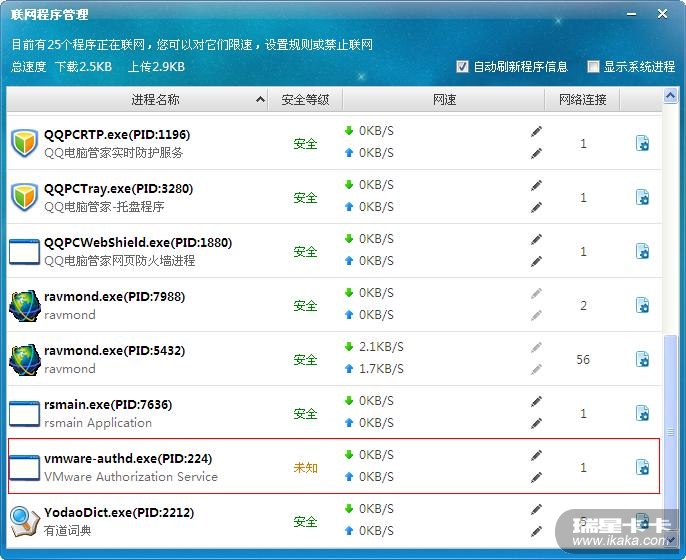Select ravmond.exe(PID:7988) process name
The height and width of the screenshot is (560, 686).
tap(115, 296)
